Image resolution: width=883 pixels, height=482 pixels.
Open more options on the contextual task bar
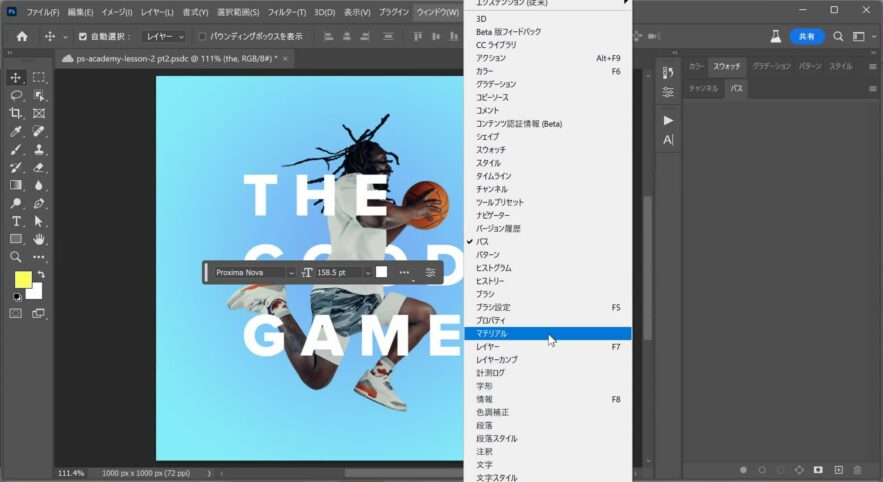[x=404, y=273]
